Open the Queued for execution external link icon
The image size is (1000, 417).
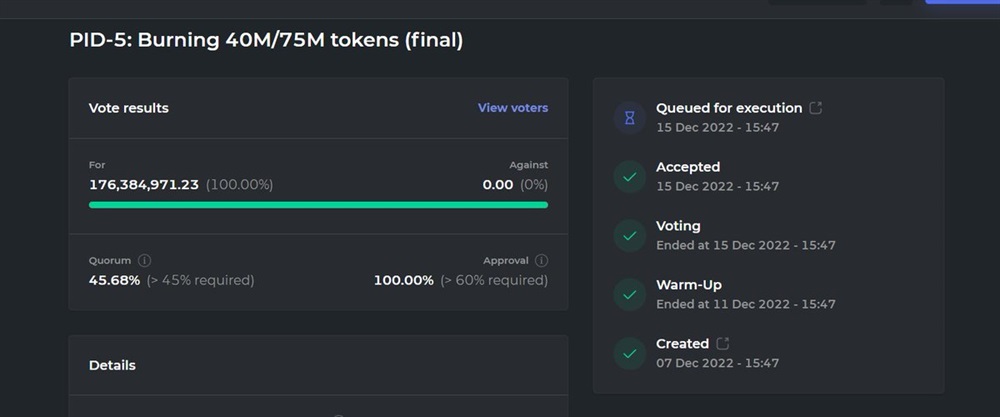coord(816,108)
